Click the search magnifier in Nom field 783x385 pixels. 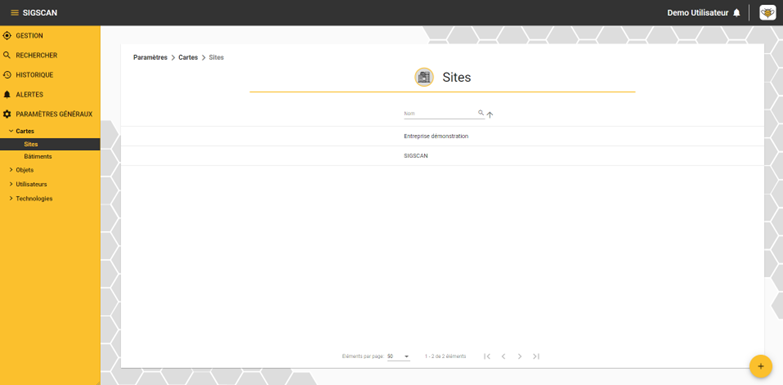[481, 113]
